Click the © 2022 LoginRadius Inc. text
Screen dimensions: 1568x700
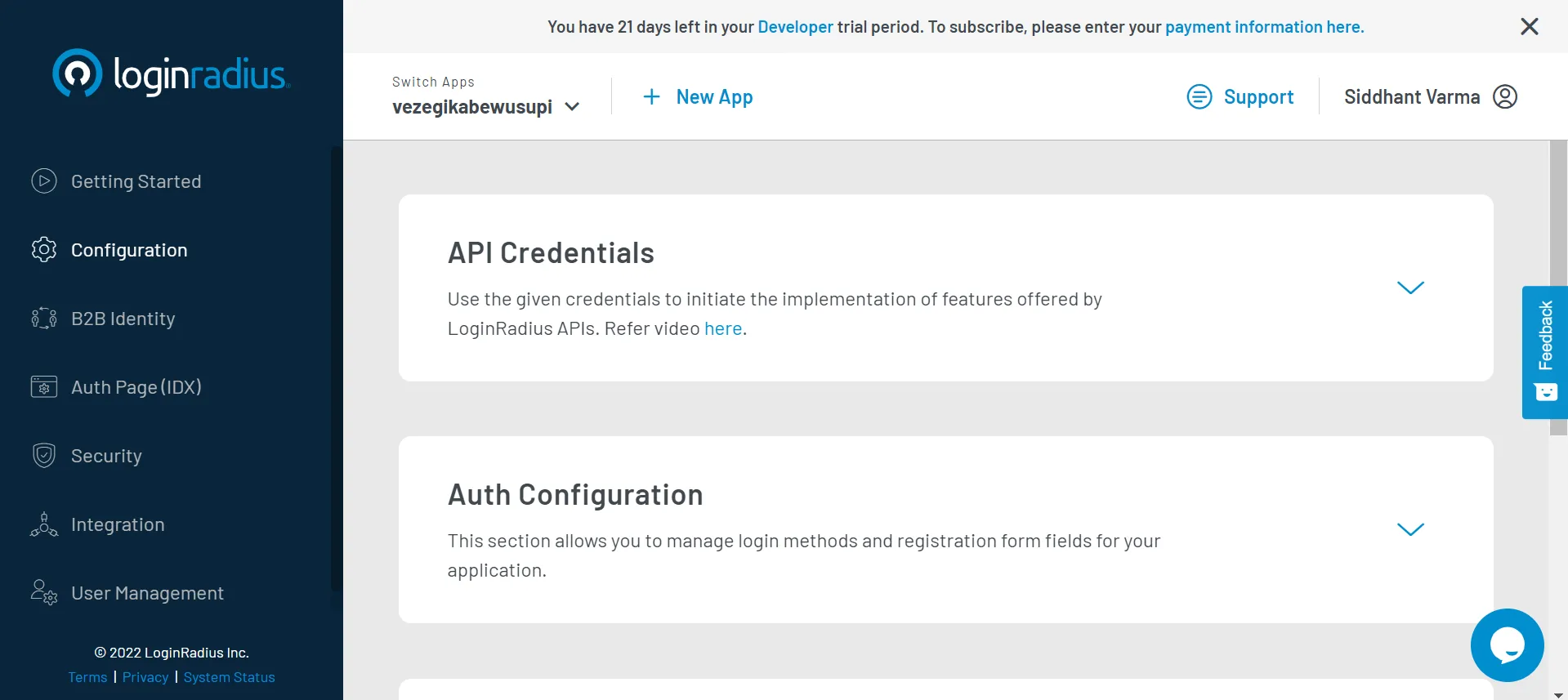[172, 653]
